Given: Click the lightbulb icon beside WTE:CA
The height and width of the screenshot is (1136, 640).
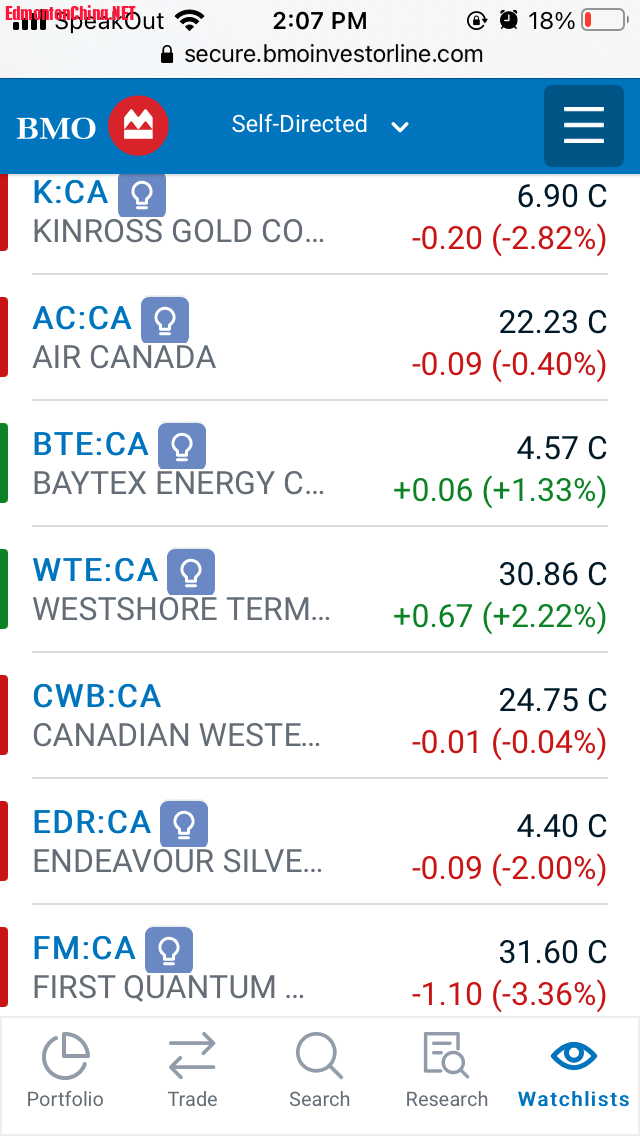Looking at the screenshot, I should 191,572.
